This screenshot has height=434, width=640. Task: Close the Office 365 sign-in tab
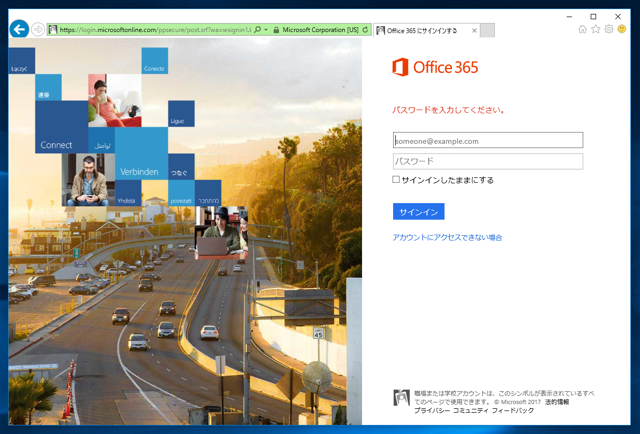tap(474, 31)
